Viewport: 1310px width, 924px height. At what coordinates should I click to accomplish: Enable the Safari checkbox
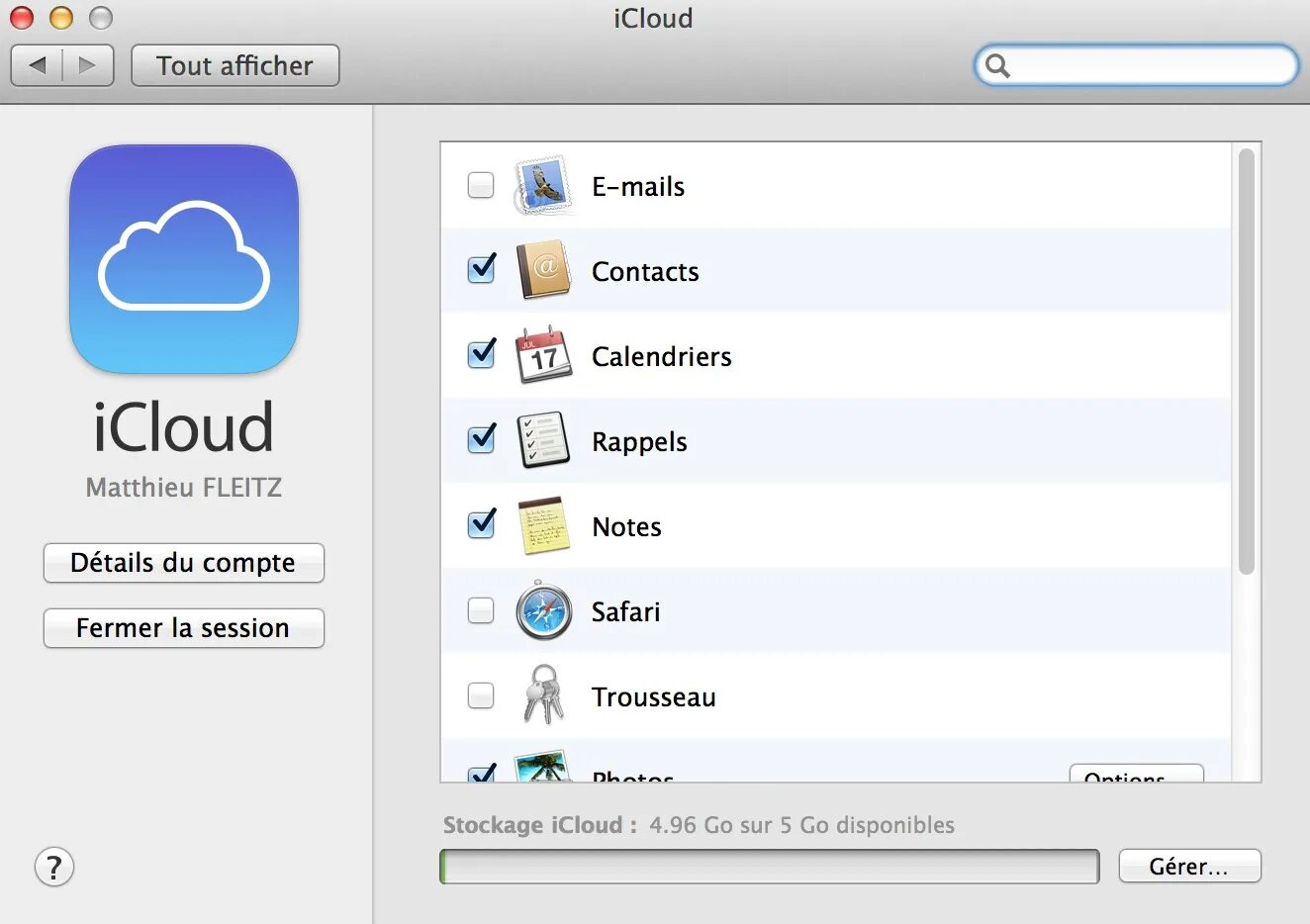click(x=481, y=610)
